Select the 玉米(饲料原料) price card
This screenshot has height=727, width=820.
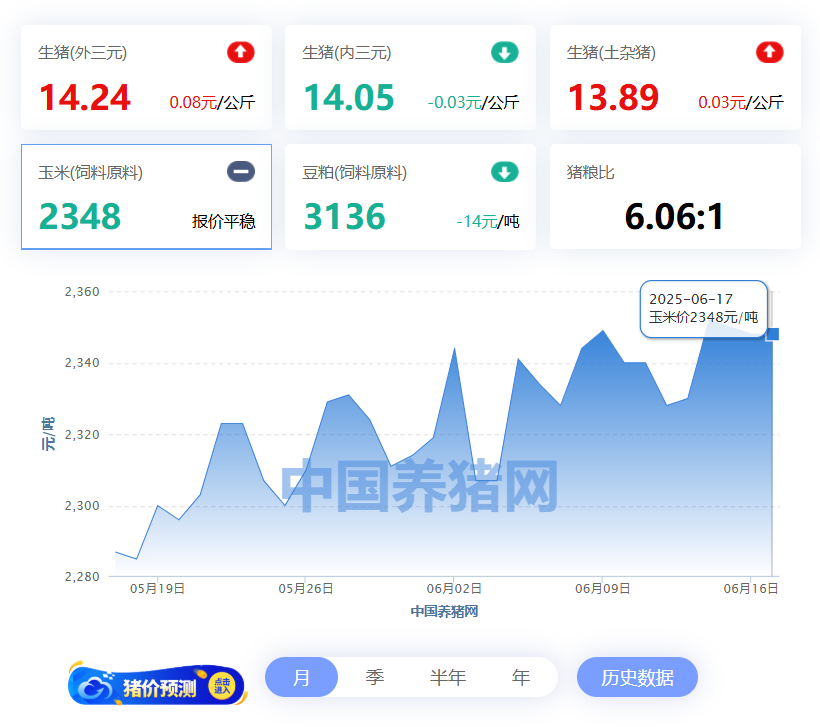pyautogui.click(x=146, y=197)
